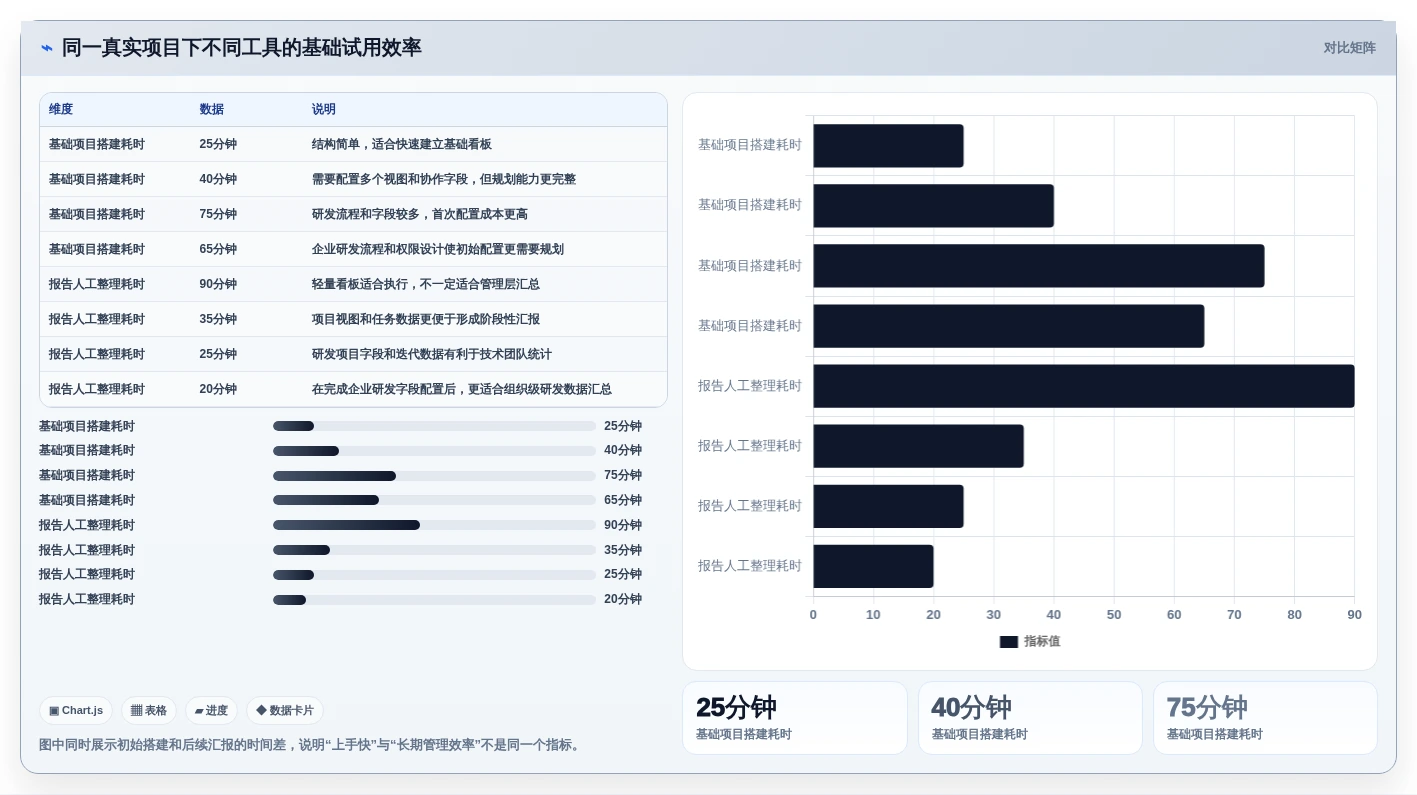Select the row 研发项目字段和迭代数据有利于技术团队统计
This screenshot has width=1417, height=795.
[353, 354]
